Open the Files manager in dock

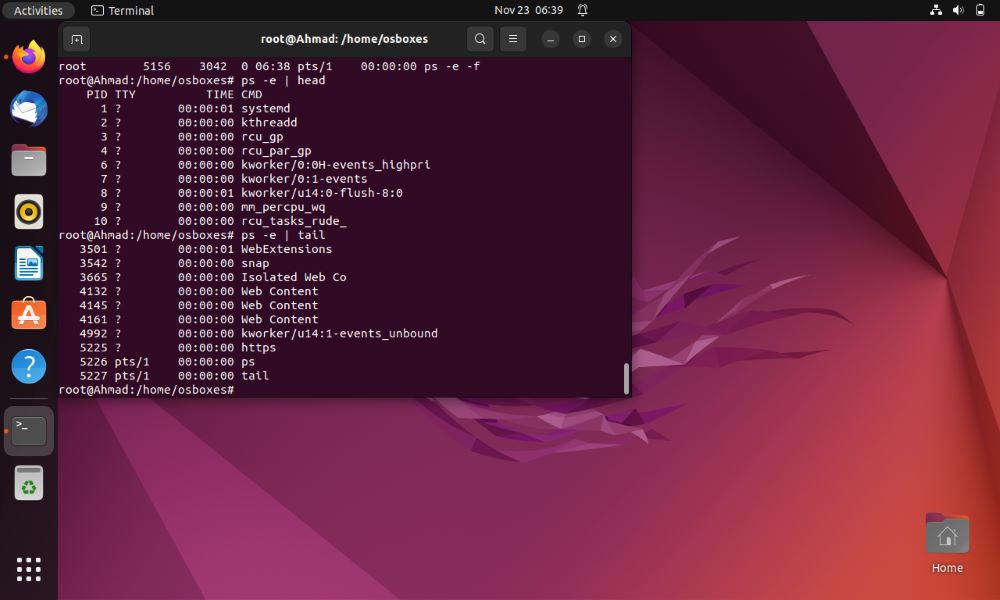click(x=29, y=160)
